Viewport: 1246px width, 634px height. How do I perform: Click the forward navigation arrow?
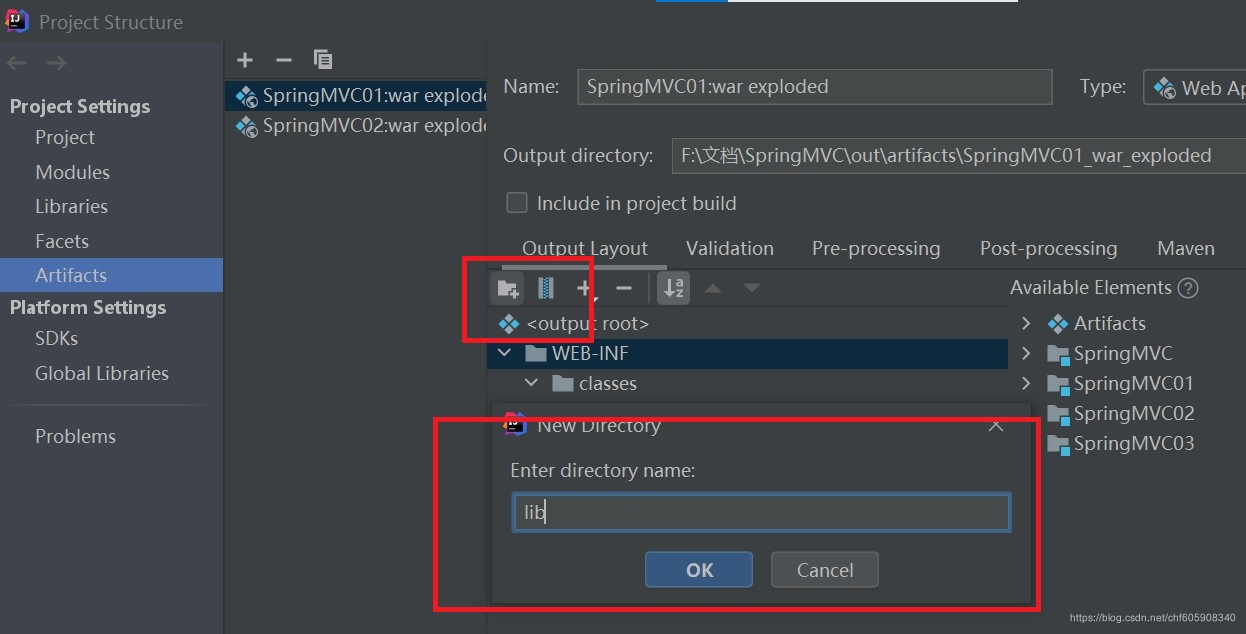pos(56,64)
